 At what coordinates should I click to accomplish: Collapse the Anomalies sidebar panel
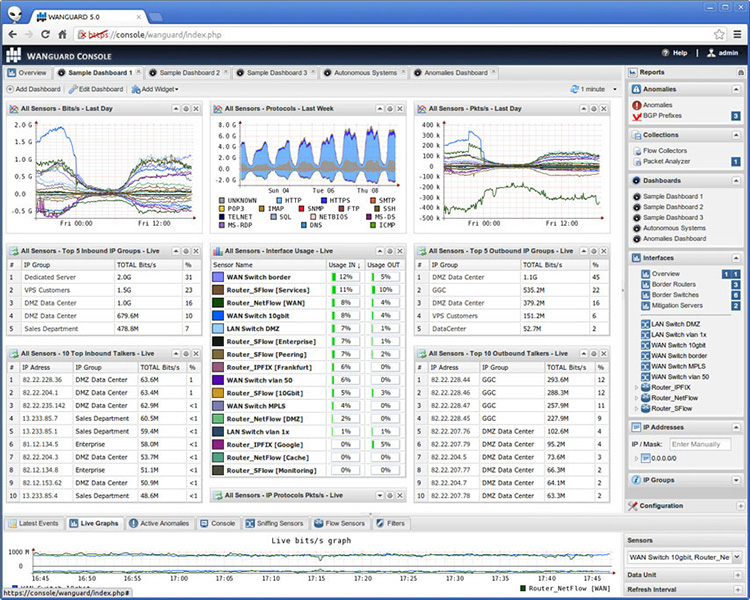click(736, 89)
